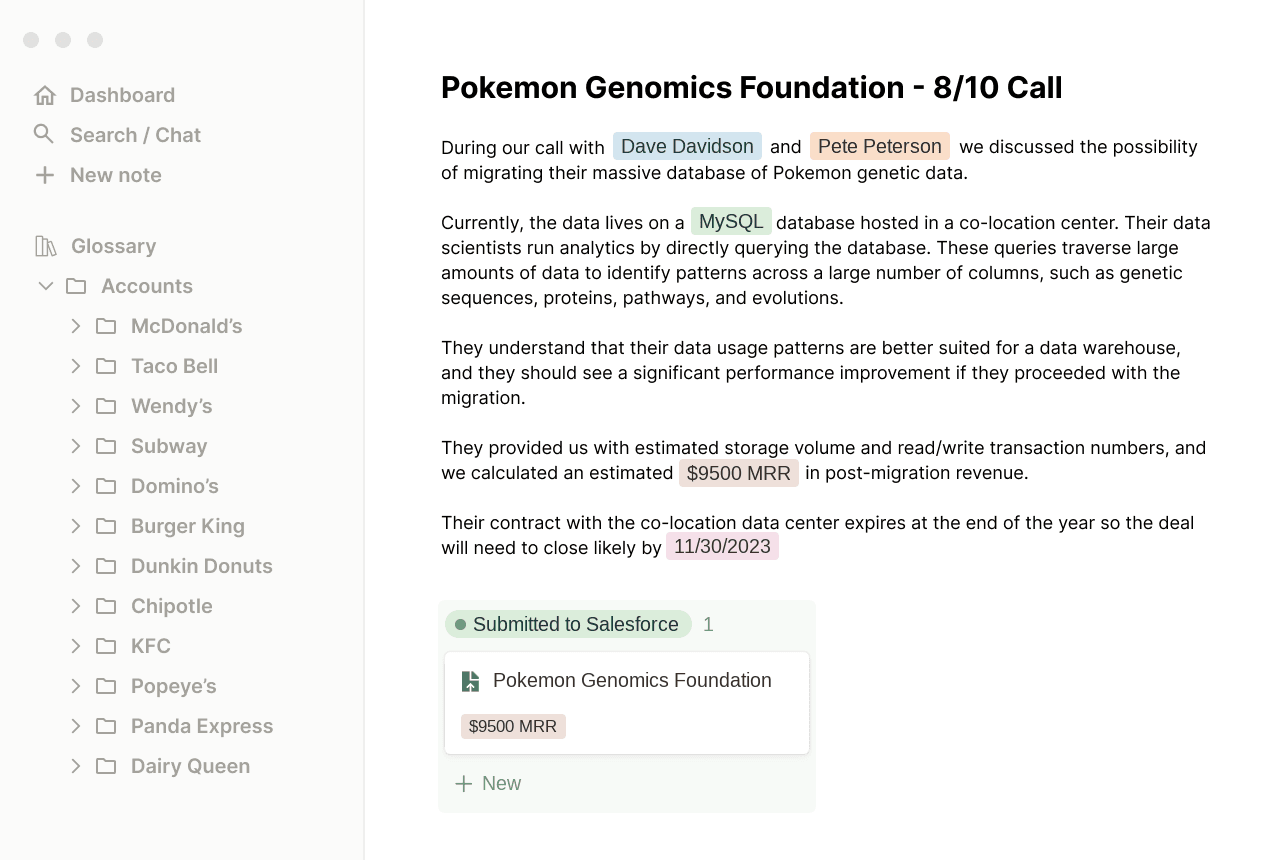Click the plus icon next to New
The image size is (1280, 860).
click(x=463, y=784)
